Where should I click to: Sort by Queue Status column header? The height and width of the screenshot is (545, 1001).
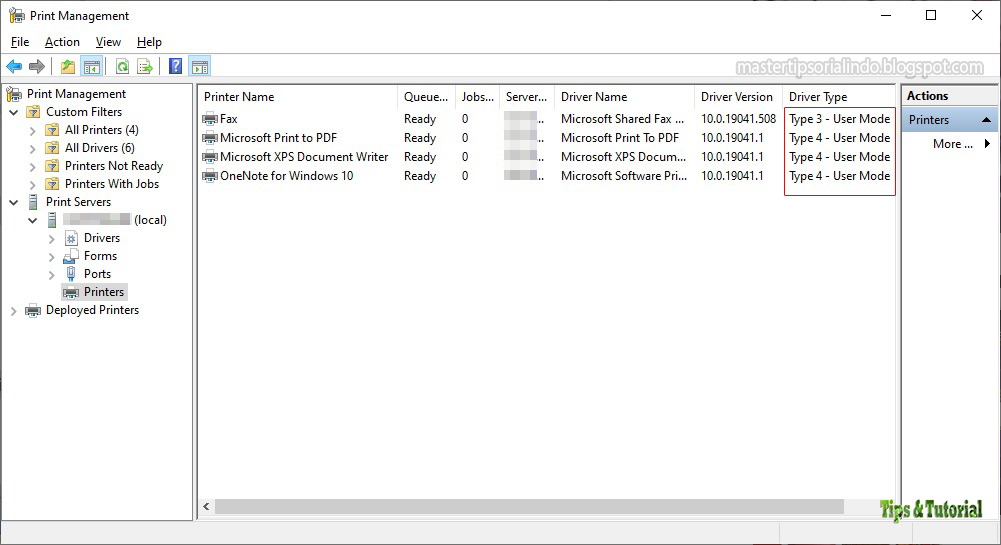426,97
